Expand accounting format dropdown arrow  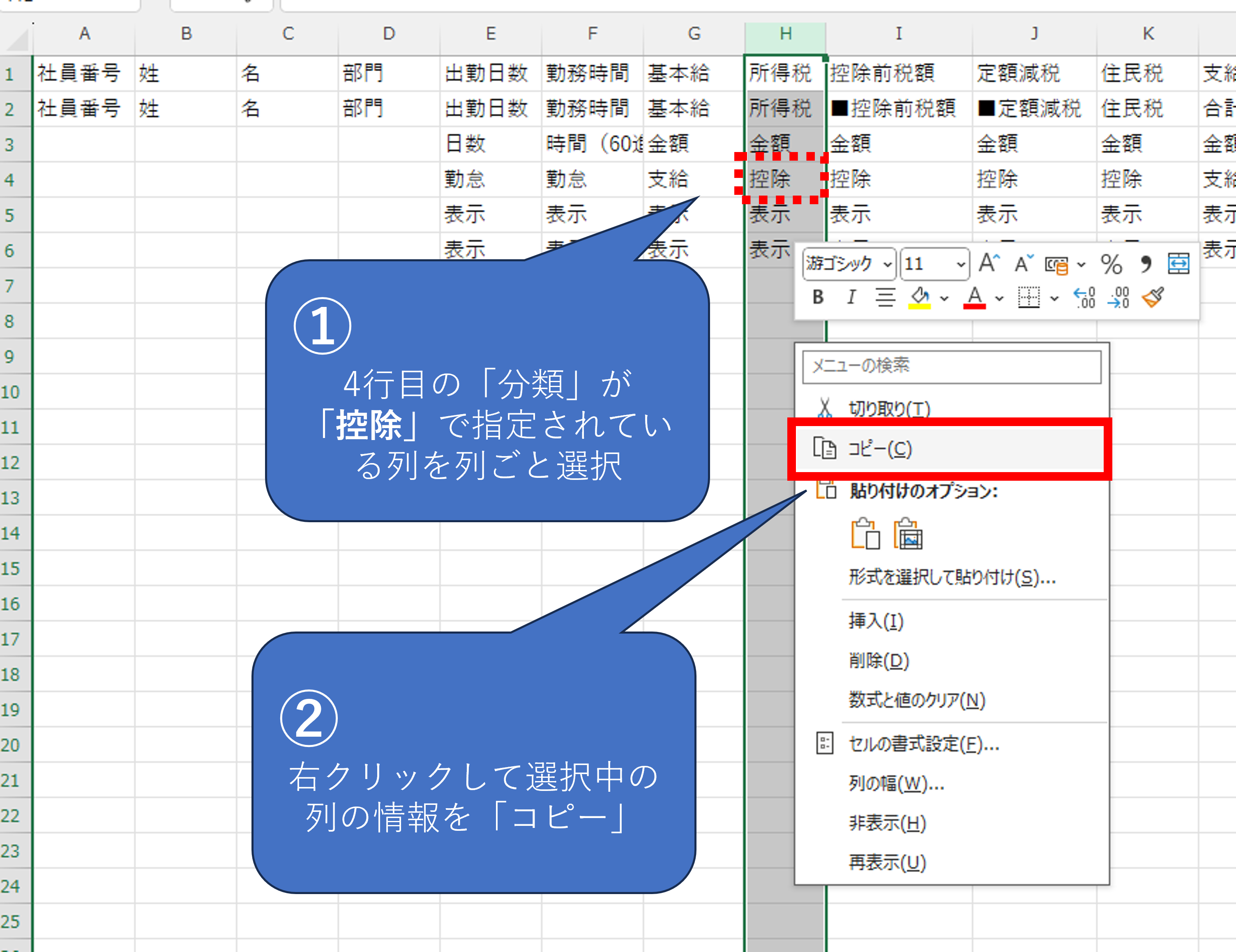tap(1081, 264)
